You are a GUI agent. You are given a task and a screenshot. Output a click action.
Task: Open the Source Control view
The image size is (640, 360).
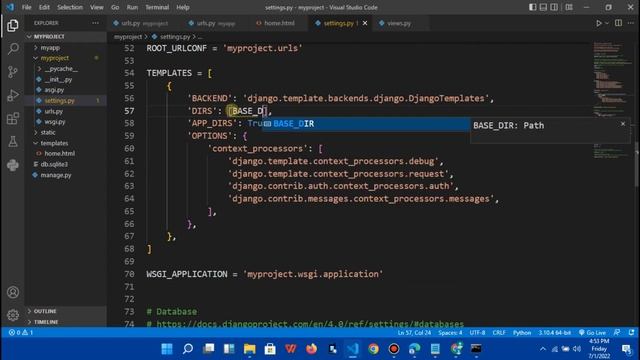click(x=13, y=72)
